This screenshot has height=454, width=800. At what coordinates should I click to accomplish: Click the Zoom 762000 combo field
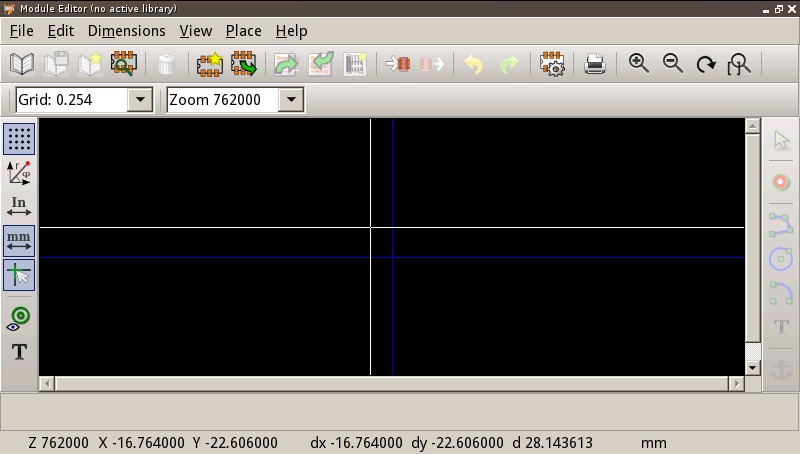[x=236, y=99]
